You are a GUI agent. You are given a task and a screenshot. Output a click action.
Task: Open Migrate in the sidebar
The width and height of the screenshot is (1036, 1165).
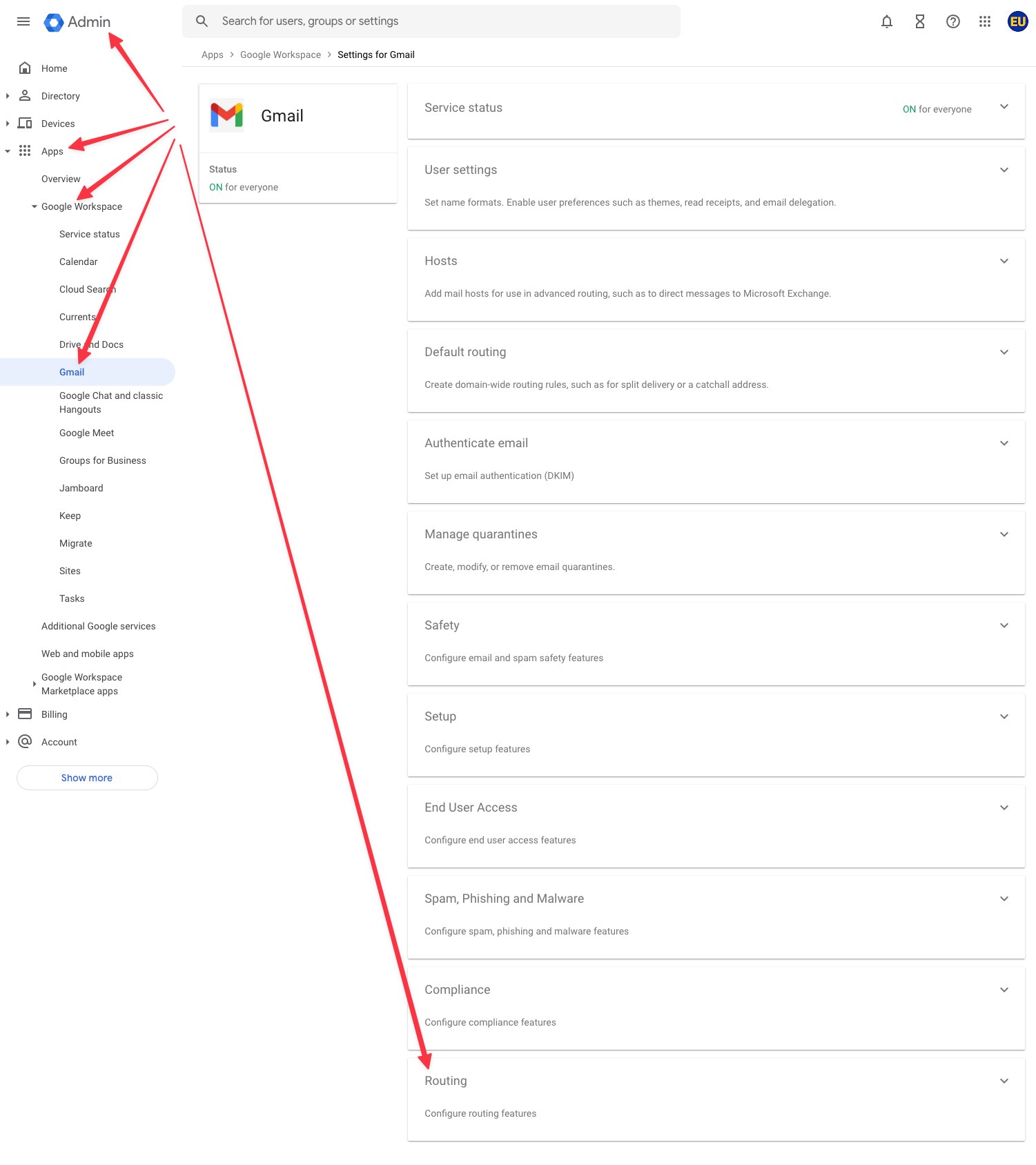[x=76, y=543]
